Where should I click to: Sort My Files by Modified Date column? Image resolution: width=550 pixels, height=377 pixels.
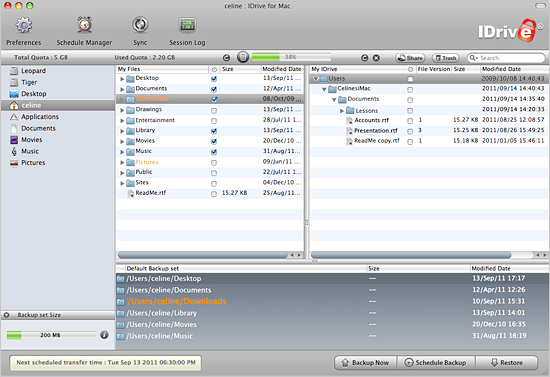click(x=282, y=69)
